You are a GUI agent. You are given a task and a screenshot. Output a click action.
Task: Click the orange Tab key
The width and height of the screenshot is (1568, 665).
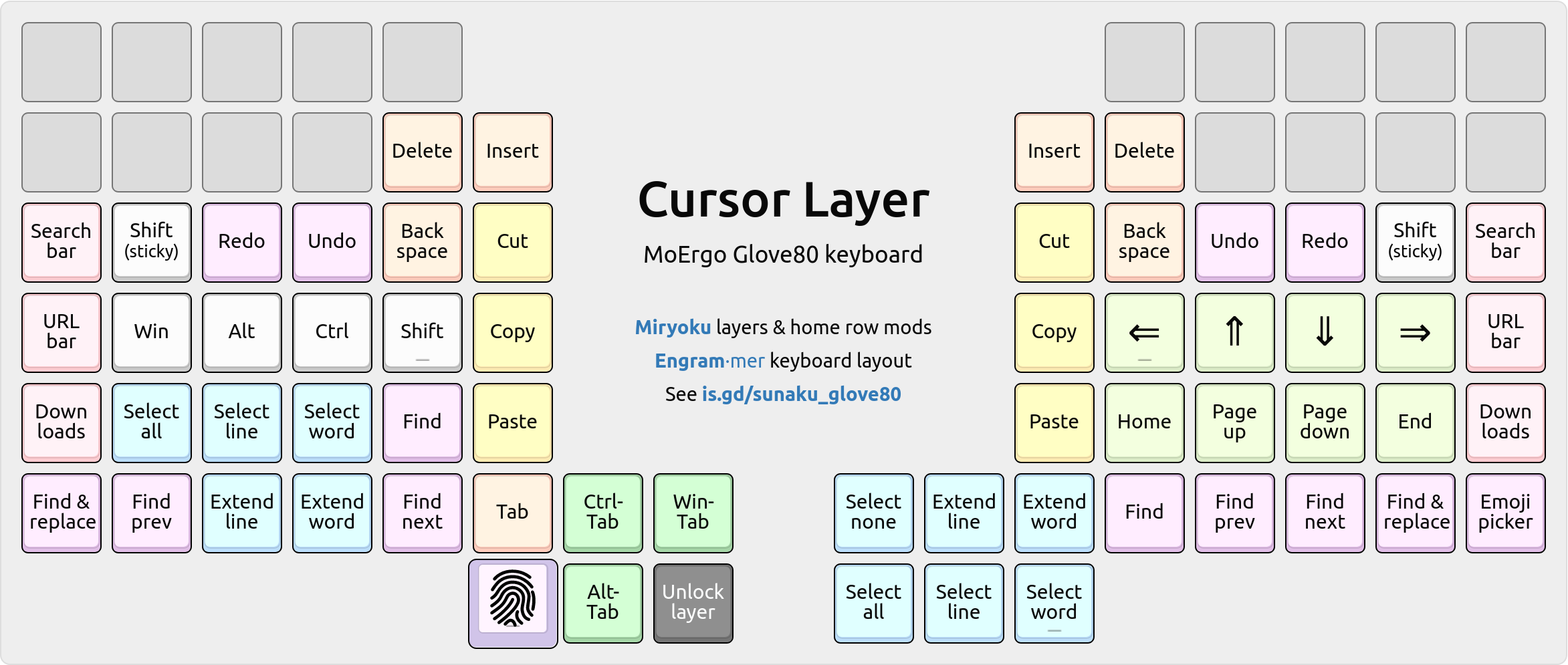pyautogui.click(x=512, y=513)
